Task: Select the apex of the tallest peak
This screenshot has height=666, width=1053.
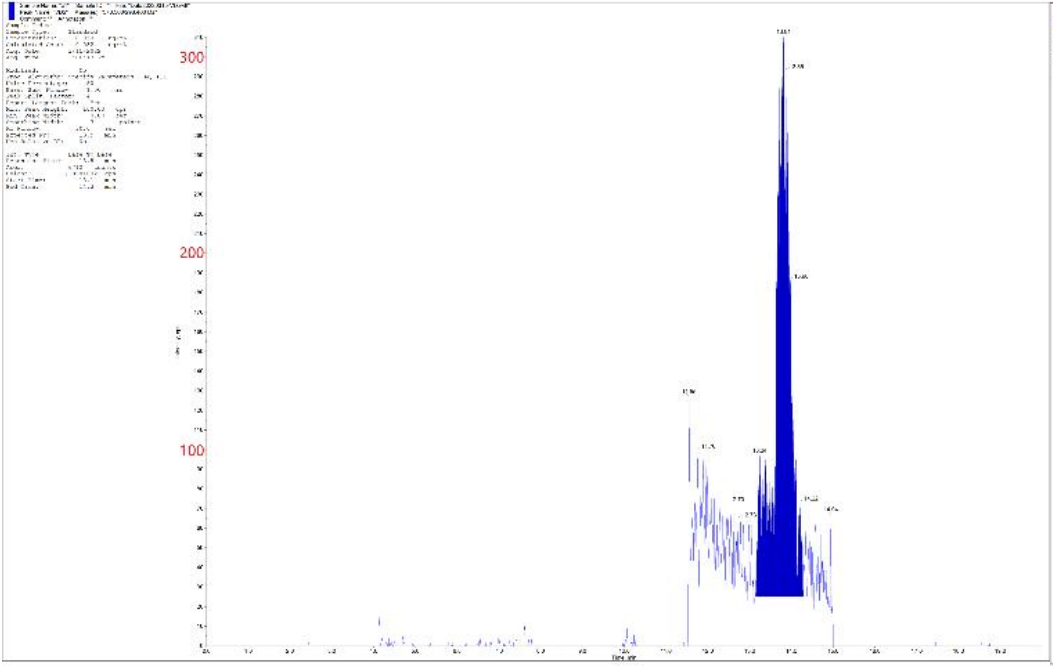Action: tap(783, 40)
